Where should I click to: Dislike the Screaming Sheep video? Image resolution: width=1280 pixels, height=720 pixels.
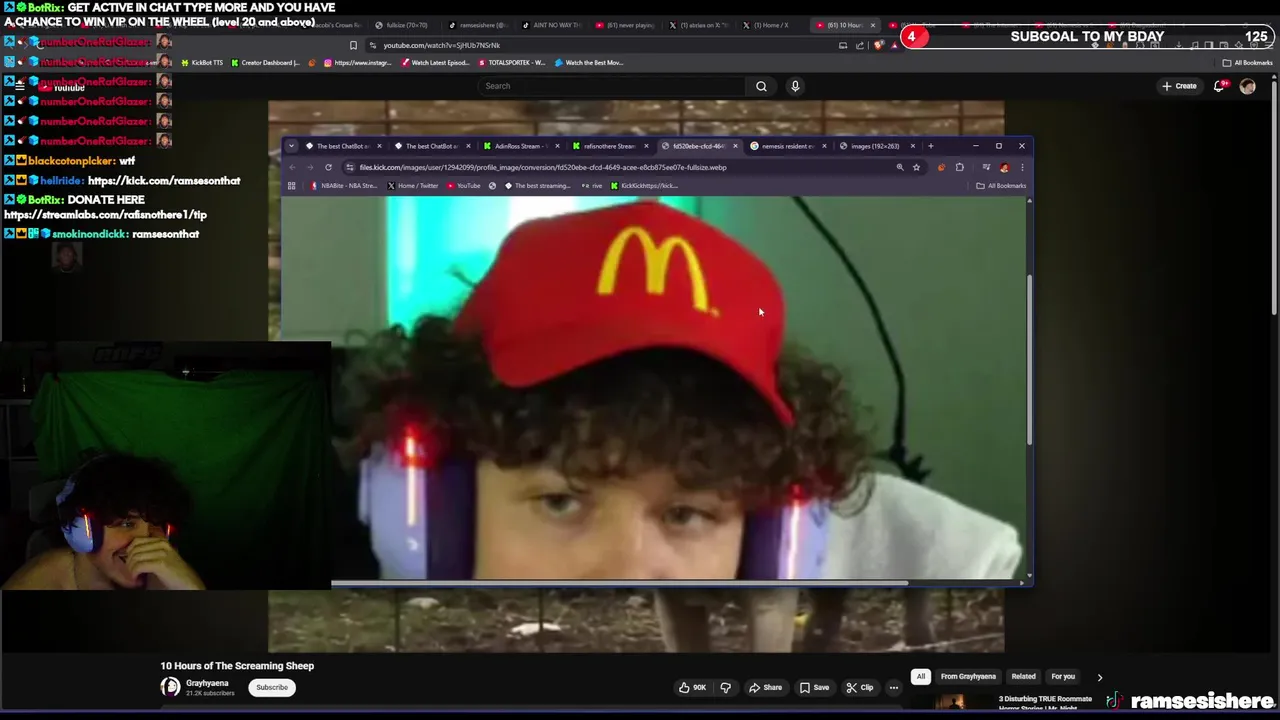click(726, 687)
